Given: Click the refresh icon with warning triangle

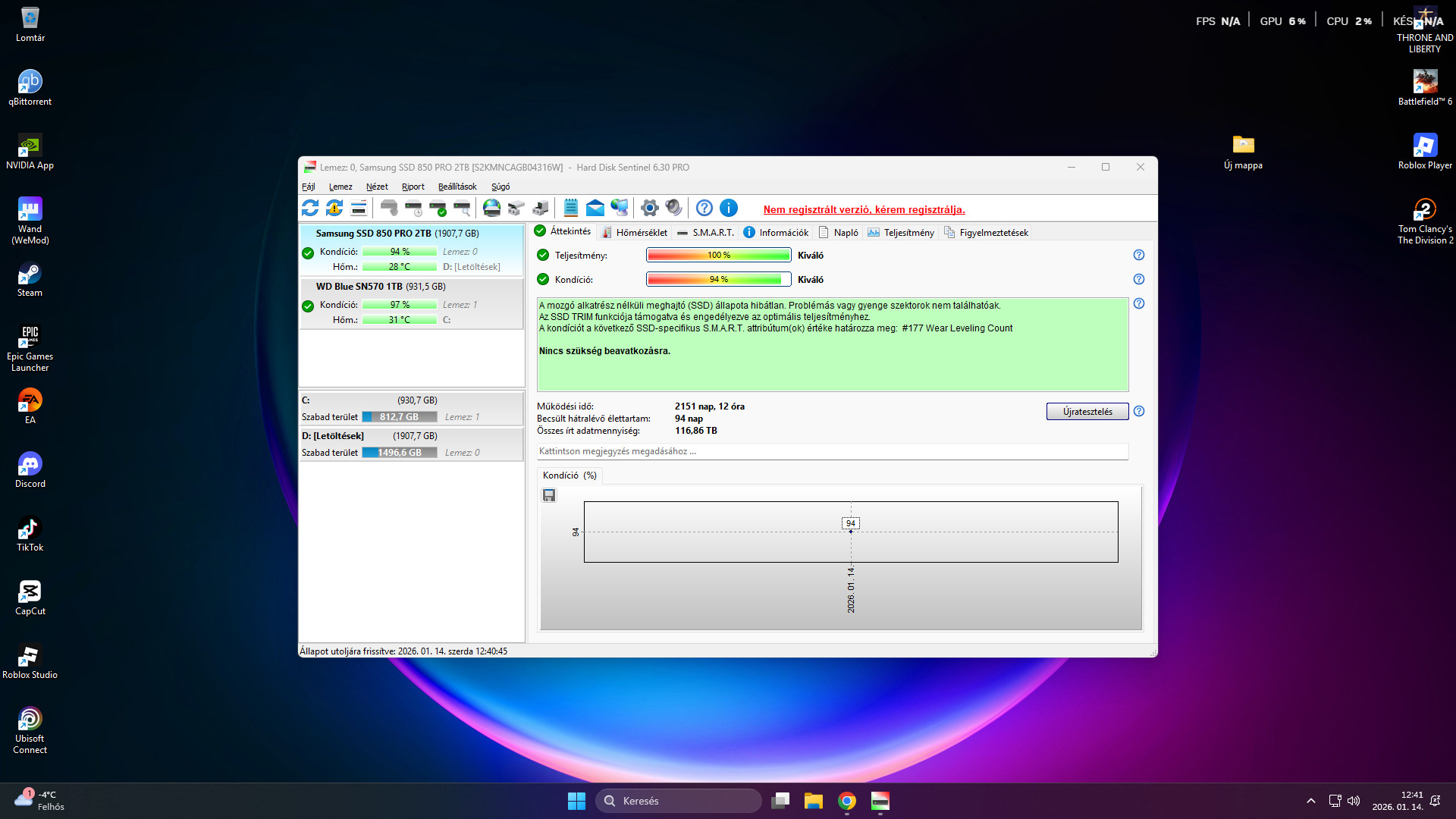Looking at the screenshot, I should point(334,208).
